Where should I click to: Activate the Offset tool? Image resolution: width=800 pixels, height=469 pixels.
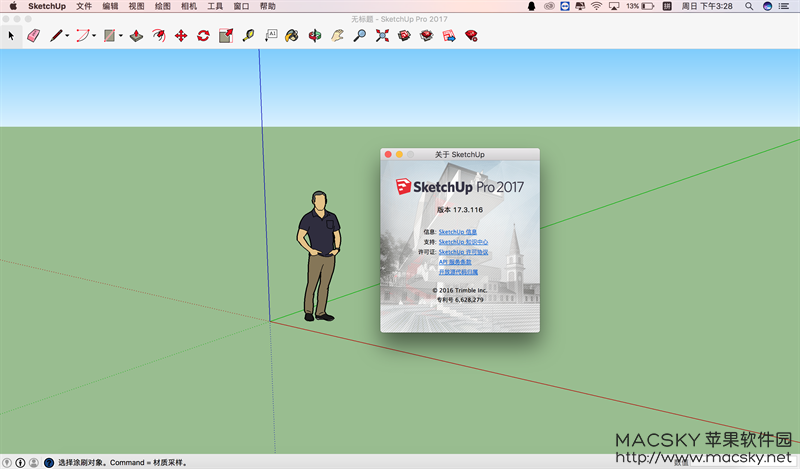point(159,36)
